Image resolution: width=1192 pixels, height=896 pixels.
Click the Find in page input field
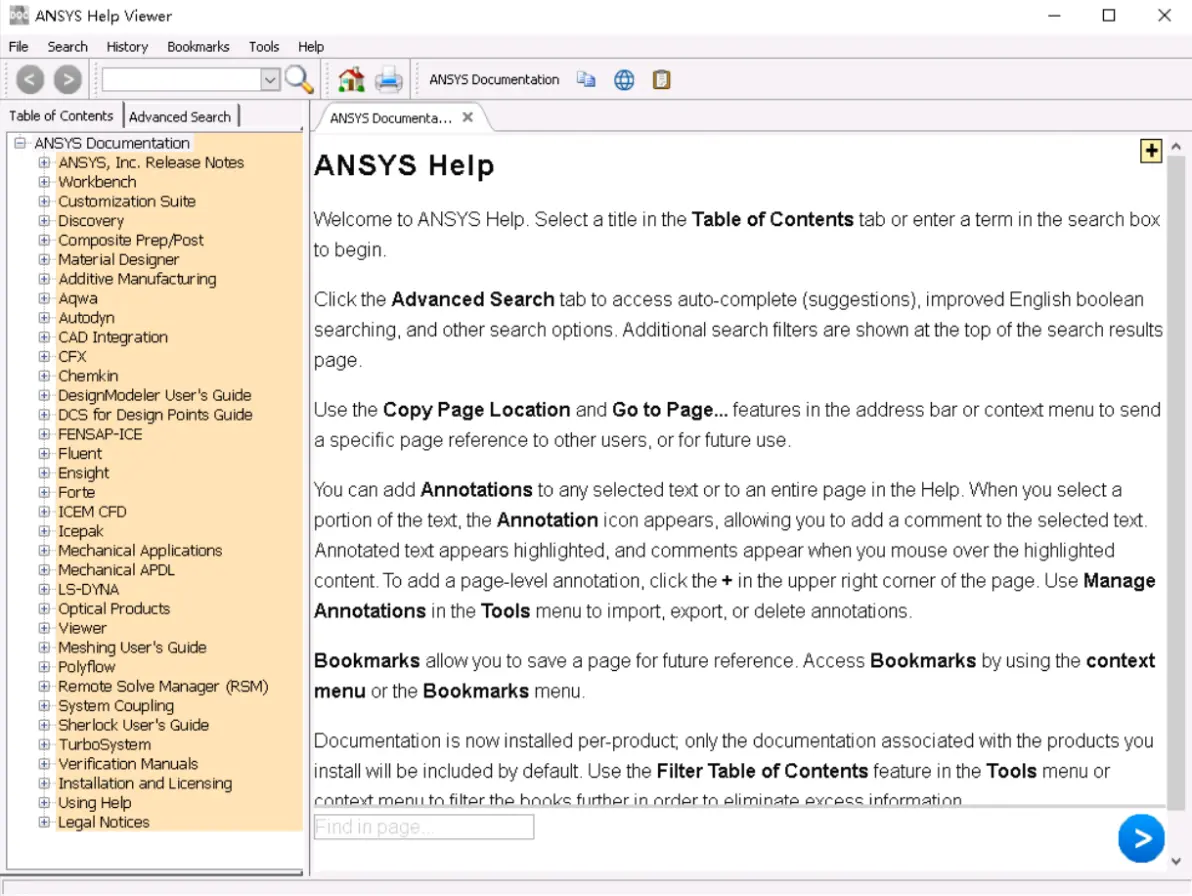coord(423,827)
